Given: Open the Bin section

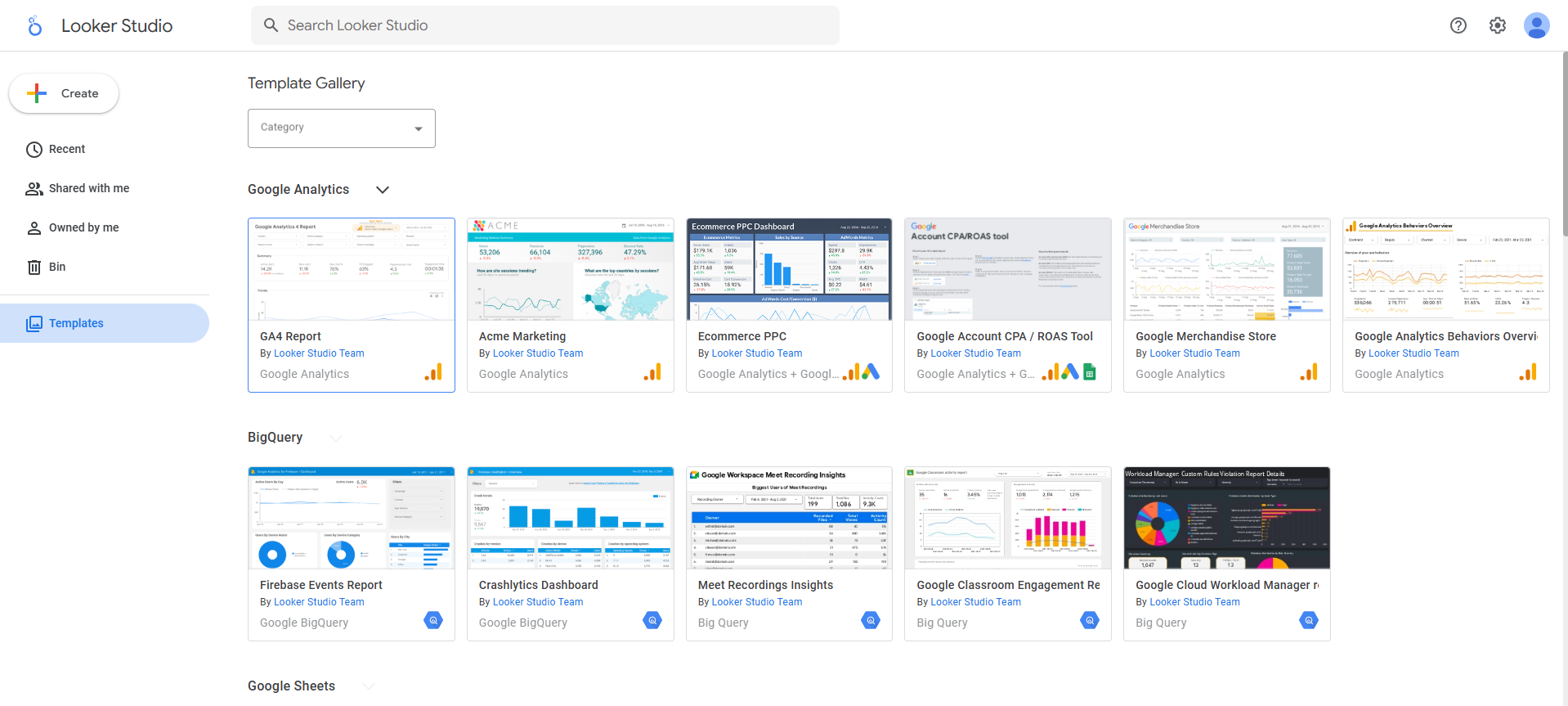Looking at the screenshot, I should click(105, 268).
